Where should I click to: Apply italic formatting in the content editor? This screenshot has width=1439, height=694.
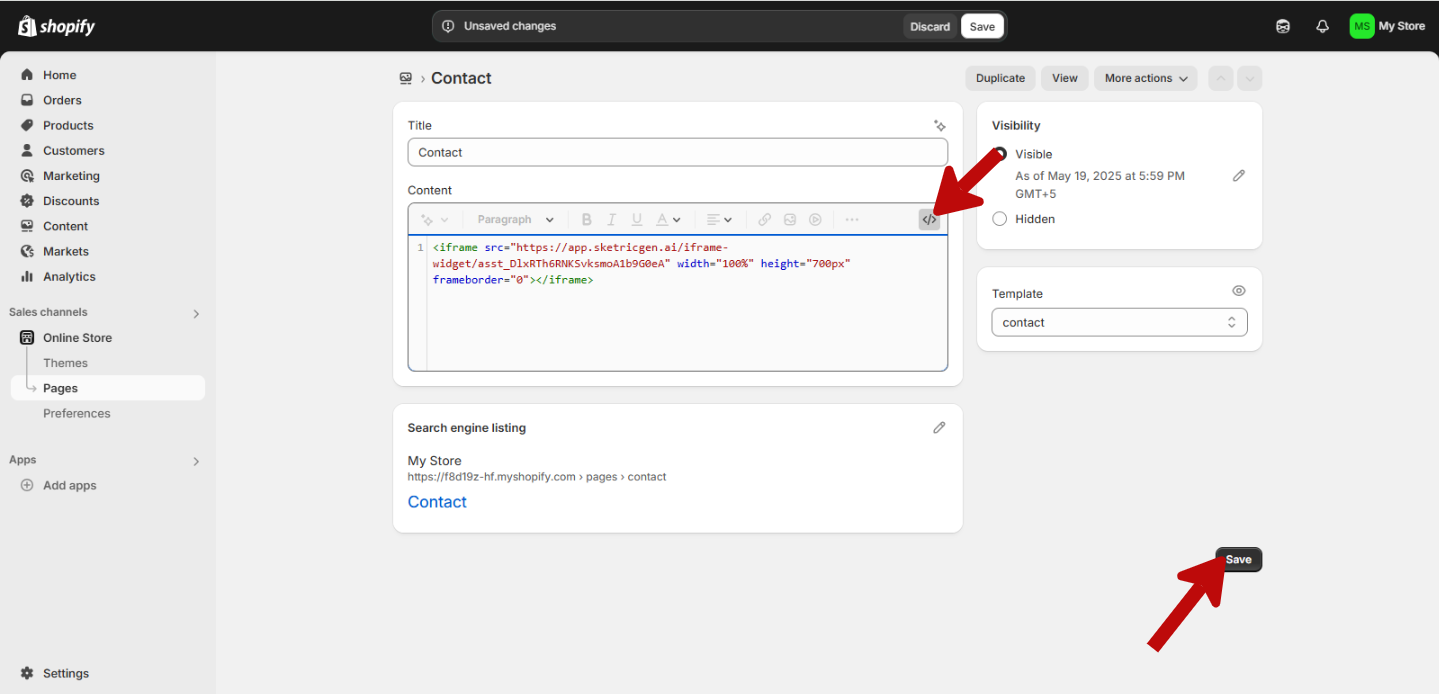611,219
